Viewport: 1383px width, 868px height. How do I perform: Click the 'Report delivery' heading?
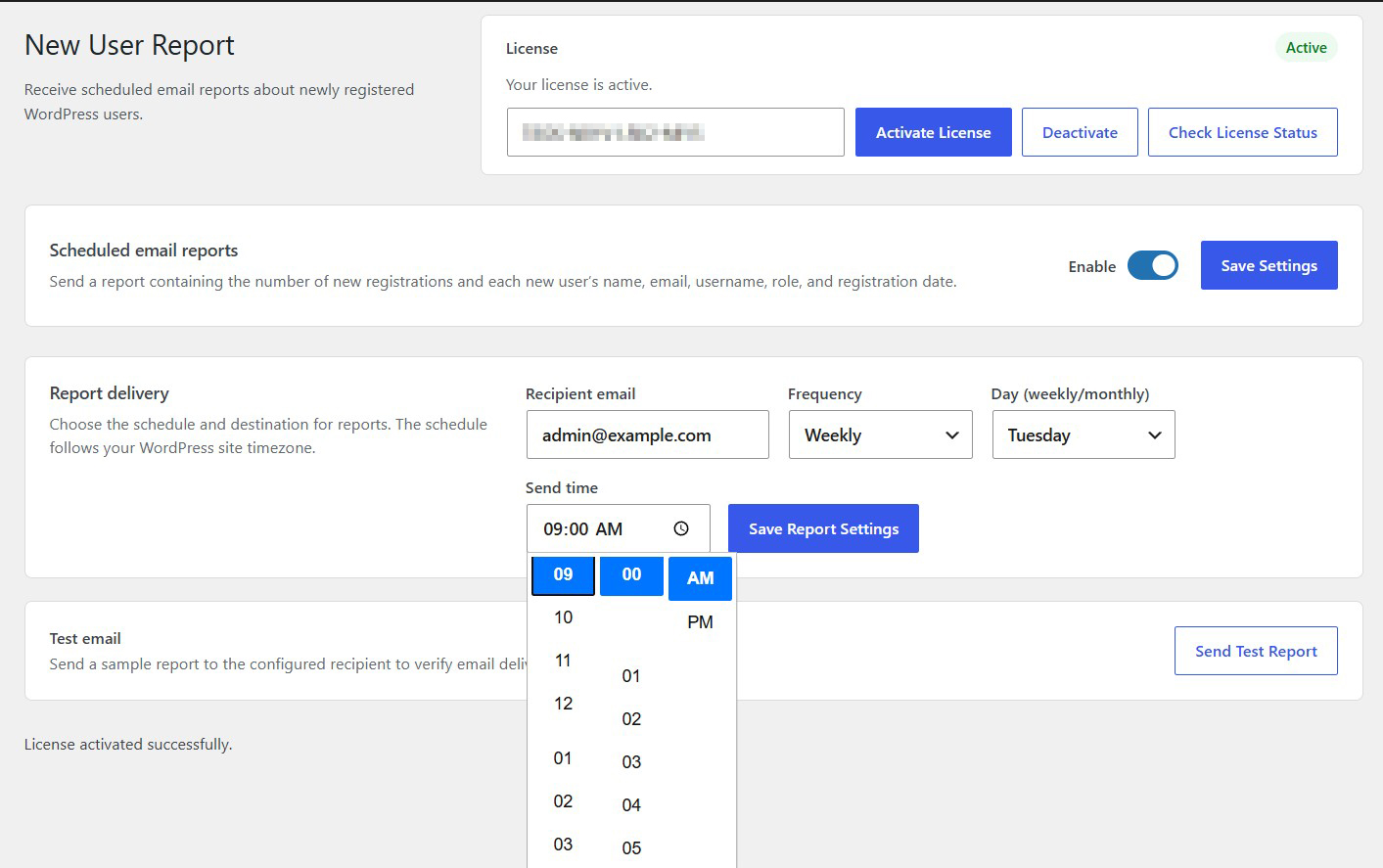[110, 393]
